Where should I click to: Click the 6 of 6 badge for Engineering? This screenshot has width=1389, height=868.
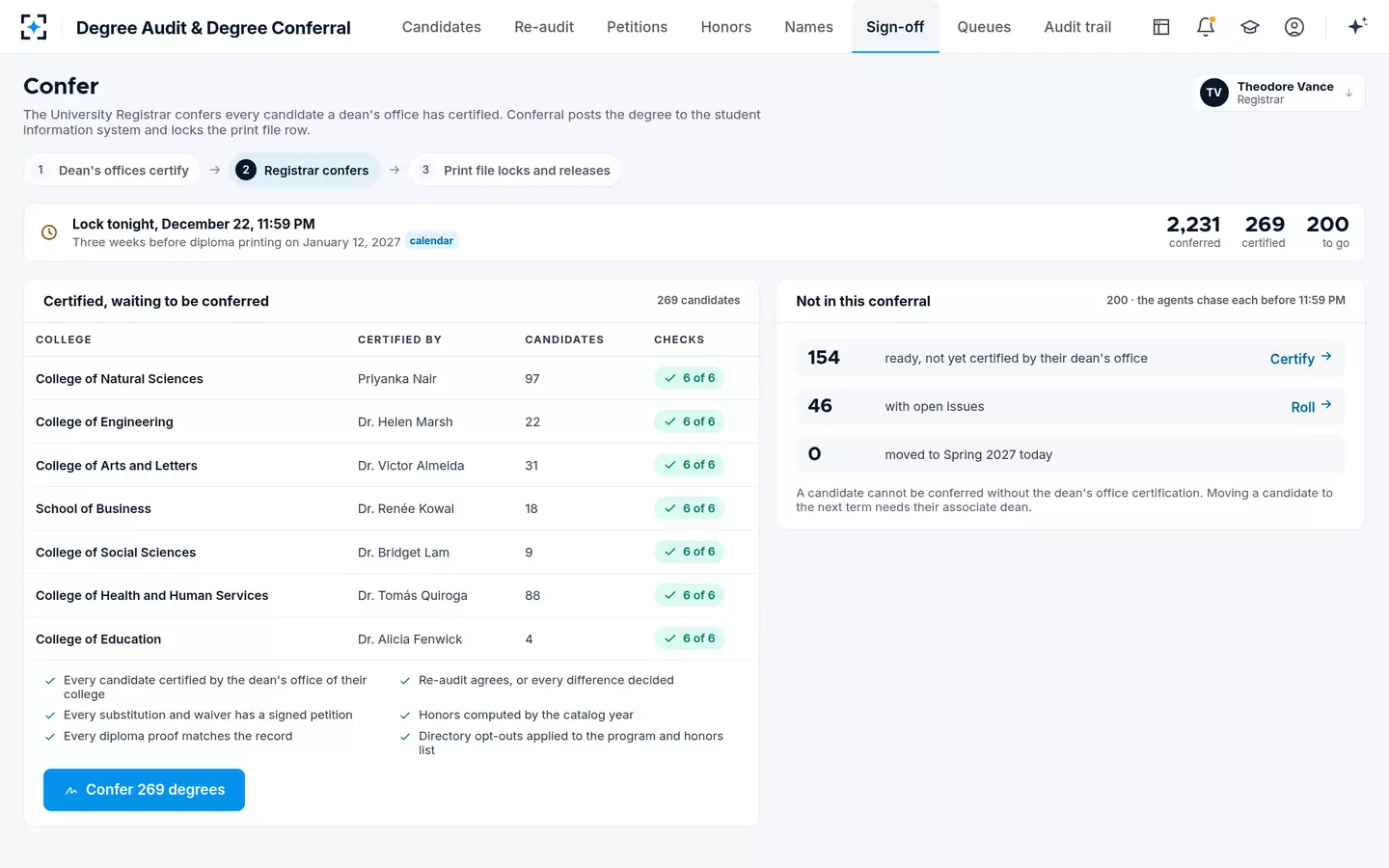pos(689,421)
